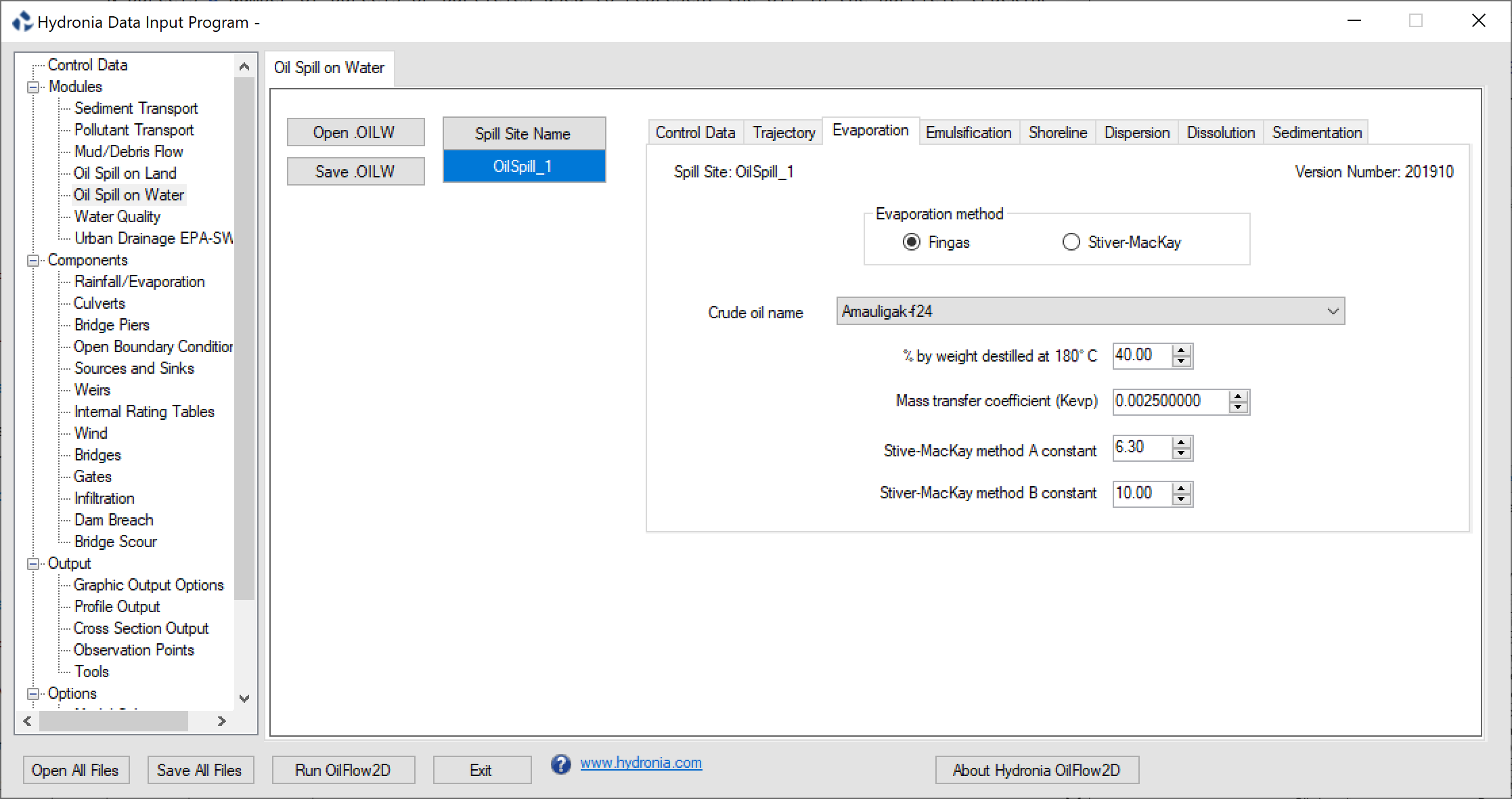The image size is (1512, 799).
Task: Select Oil Spill on Land in the tree
Action: point(125,173)
